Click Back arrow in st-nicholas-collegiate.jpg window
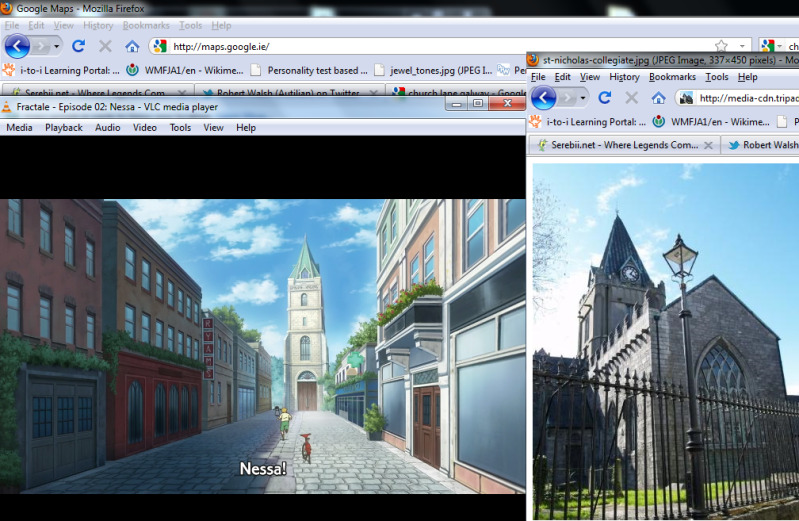Viewport: 799px width, 521px height. 544,97
